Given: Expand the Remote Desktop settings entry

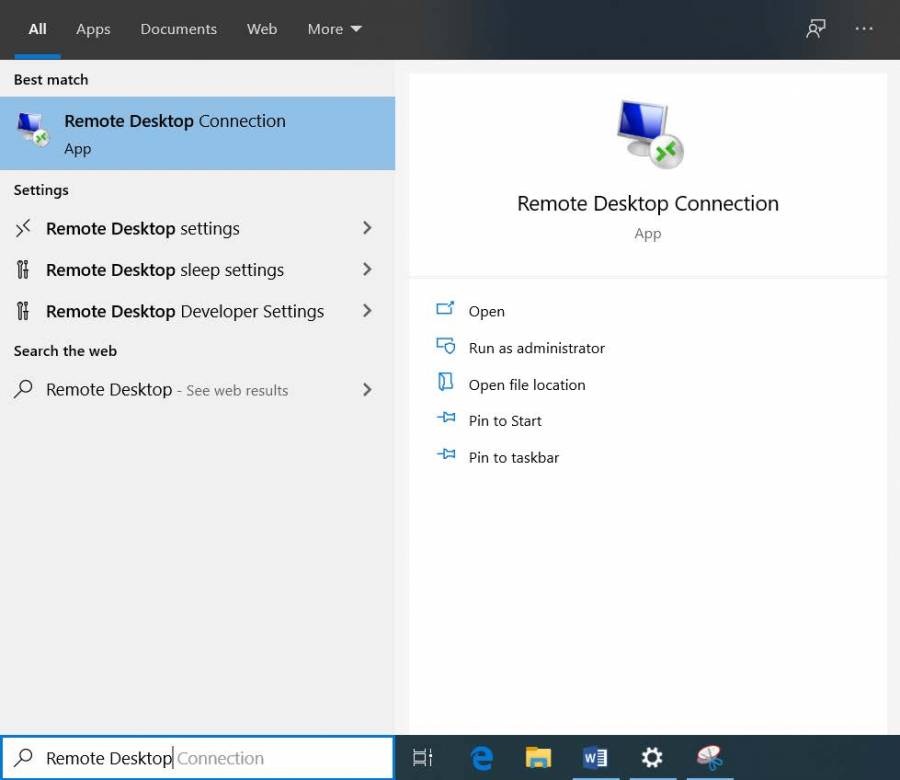Looking at the screenshot, I should coord(367,228).
